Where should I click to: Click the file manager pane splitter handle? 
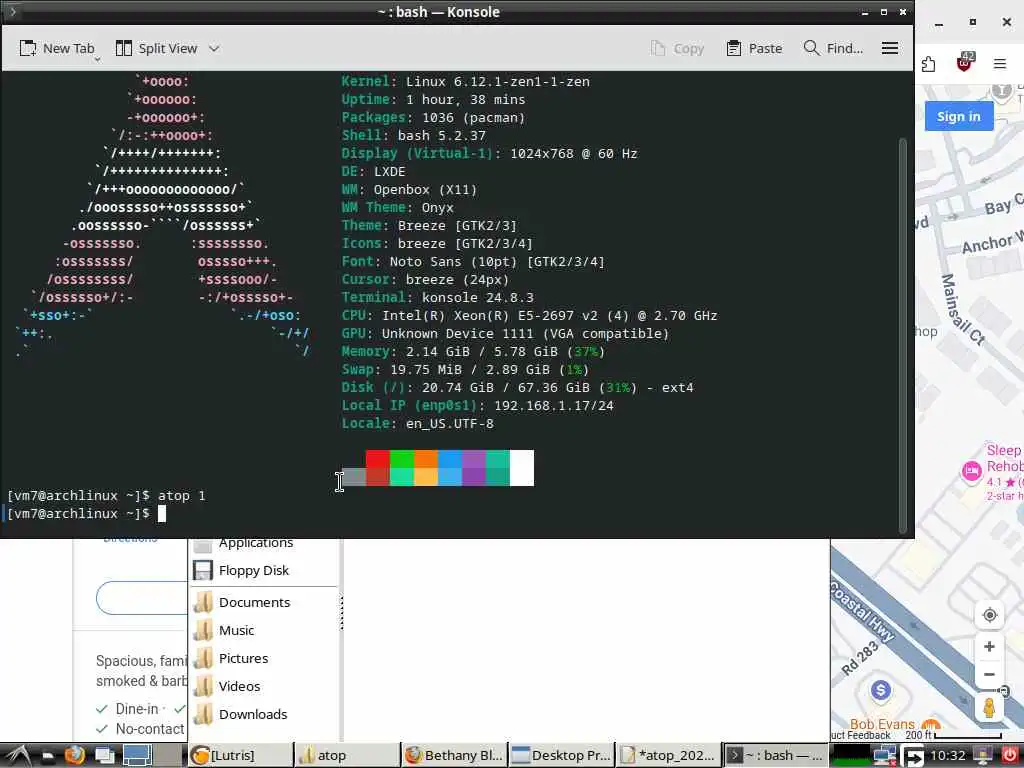click(341, 613)
